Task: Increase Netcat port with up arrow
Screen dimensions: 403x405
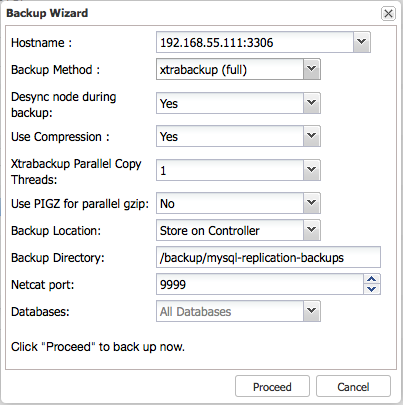Action: (x=372, y=279)
